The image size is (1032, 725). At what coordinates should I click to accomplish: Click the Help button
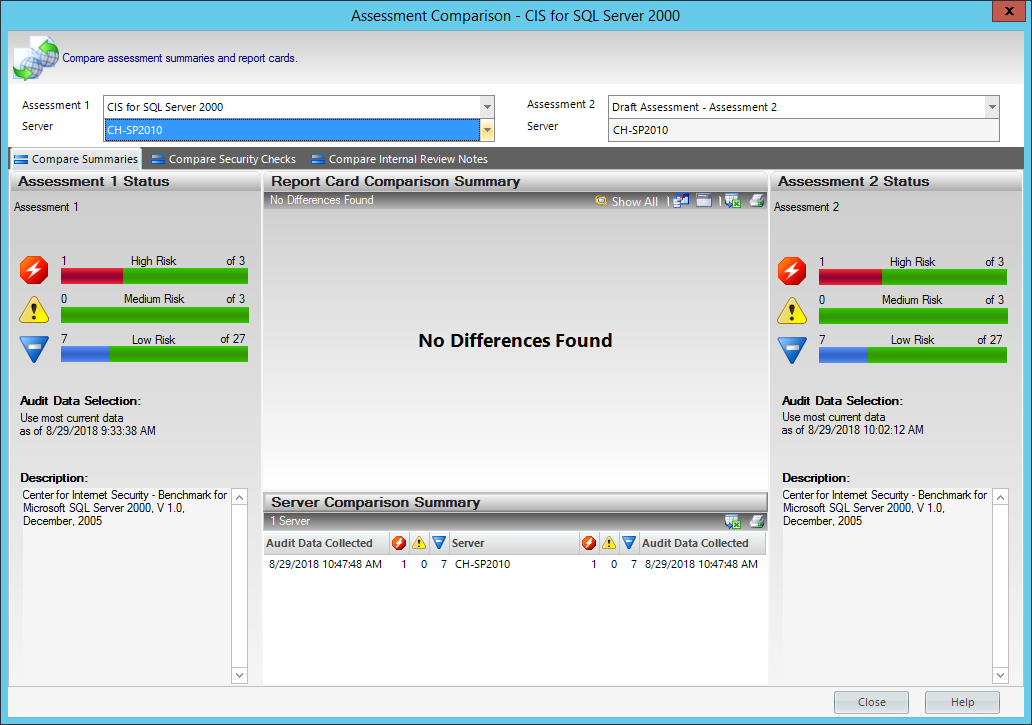[962, 702]
